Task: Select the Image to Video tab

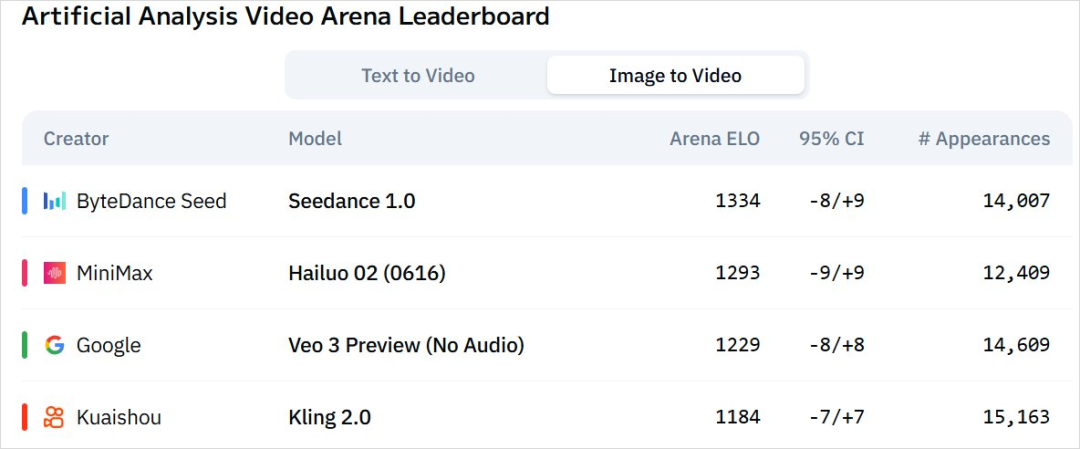Action: pyautogui.click(x=675, y=75)
